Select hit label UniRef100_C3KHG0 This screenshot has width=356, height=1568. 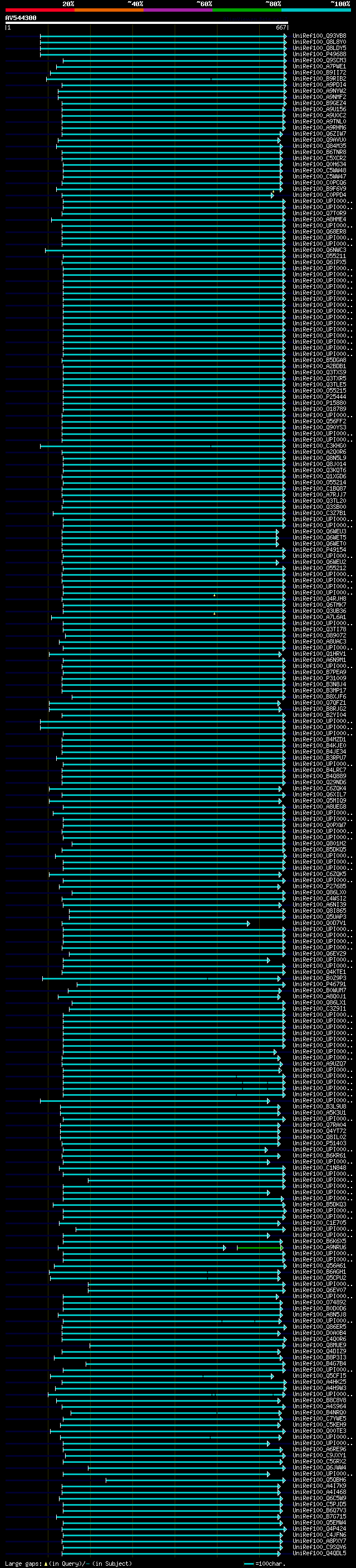click(x=319, y=446)
